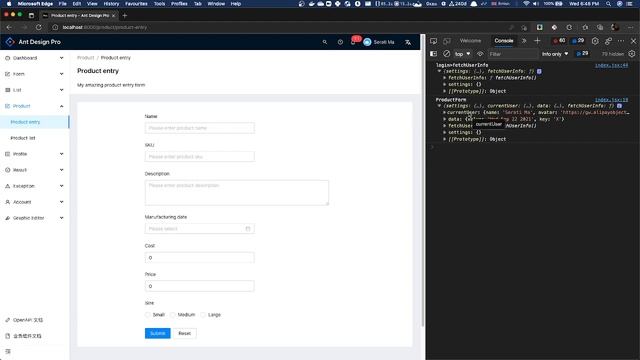This screenshot has width=640, height=360.
Task: Expand the Graphic Editor sidebar menu
Action: (x=34, y=218)
